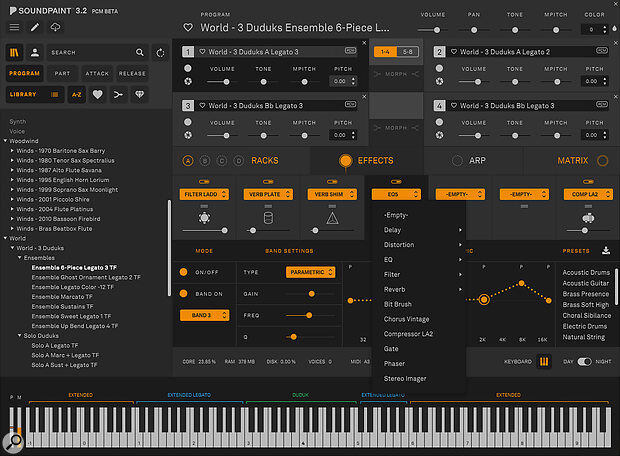Open the VERB PLATE effect dropdown
The height and width of the screenshot is (456, 620).
pyautogui.click(x=268, y=194)
